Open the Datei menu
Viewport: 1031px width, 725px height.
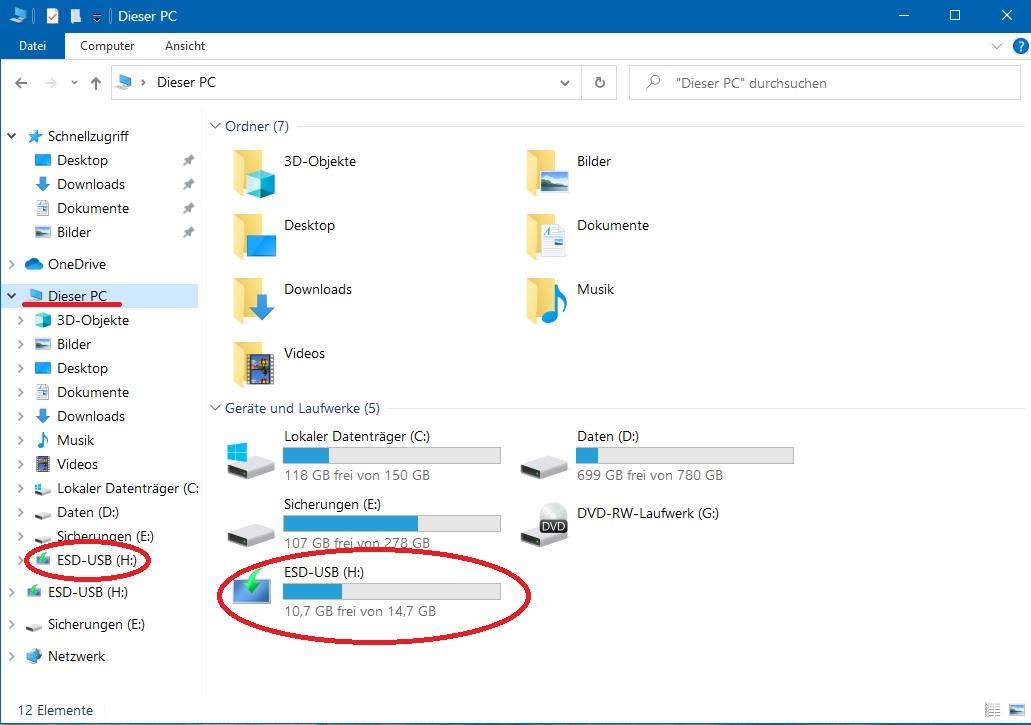pos(32,46)
